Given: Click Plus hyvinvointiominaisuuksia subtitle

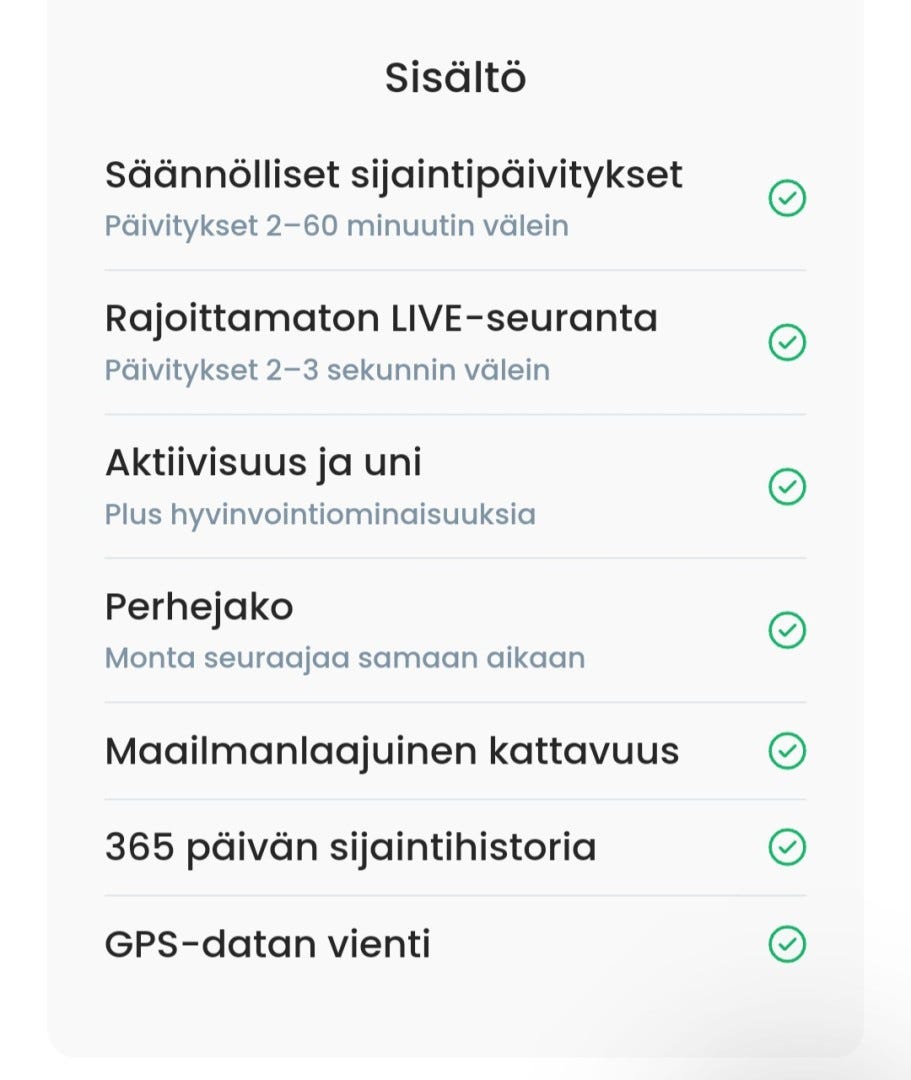Looking at the screenshot, I should point(320,514).
